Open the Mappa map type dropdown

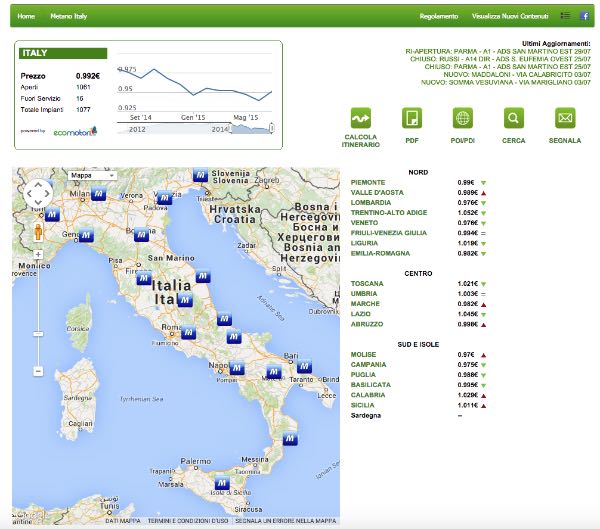92,175
